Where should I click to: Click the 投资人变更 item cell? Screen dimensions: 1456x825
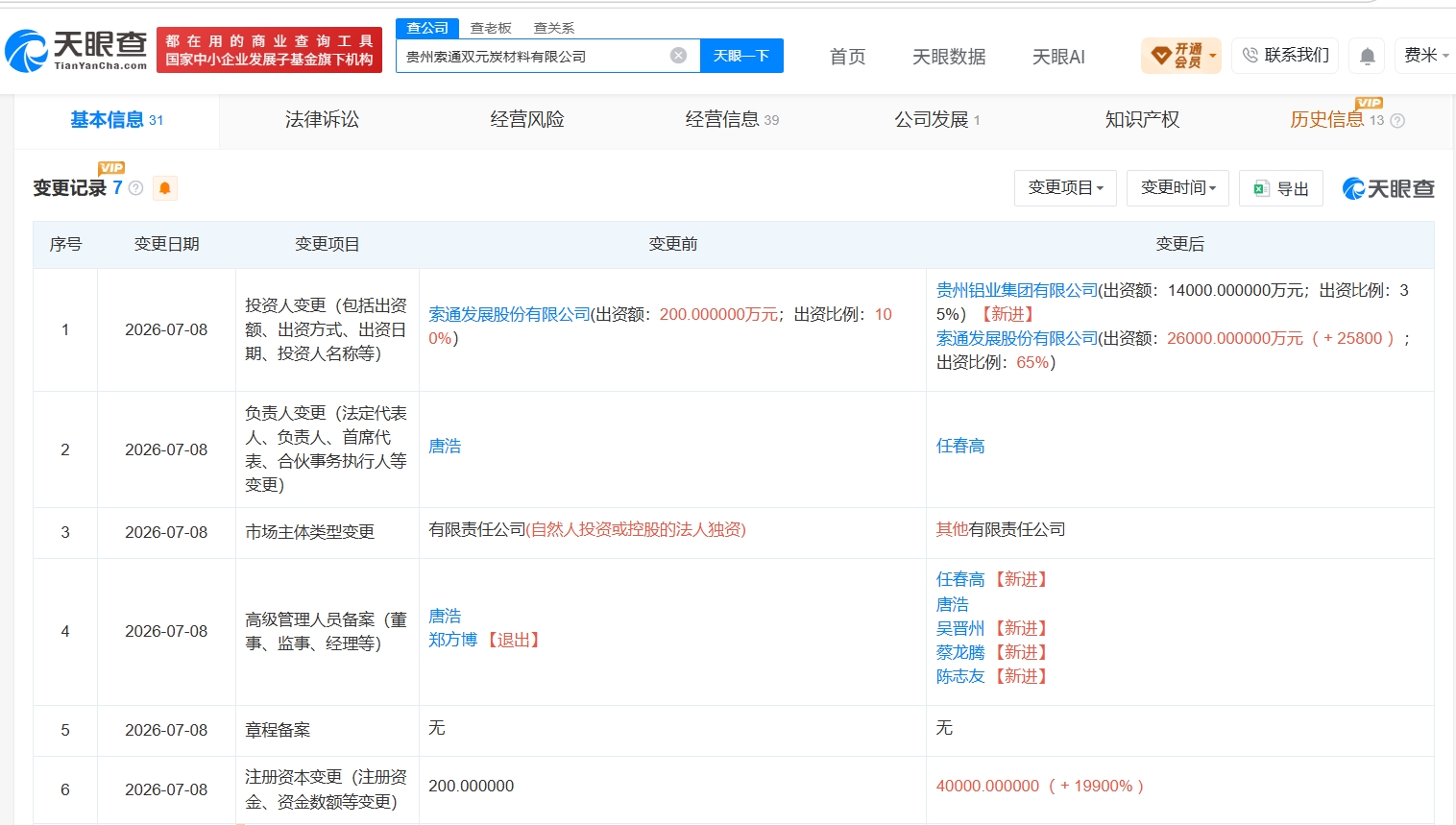[327, 329]
